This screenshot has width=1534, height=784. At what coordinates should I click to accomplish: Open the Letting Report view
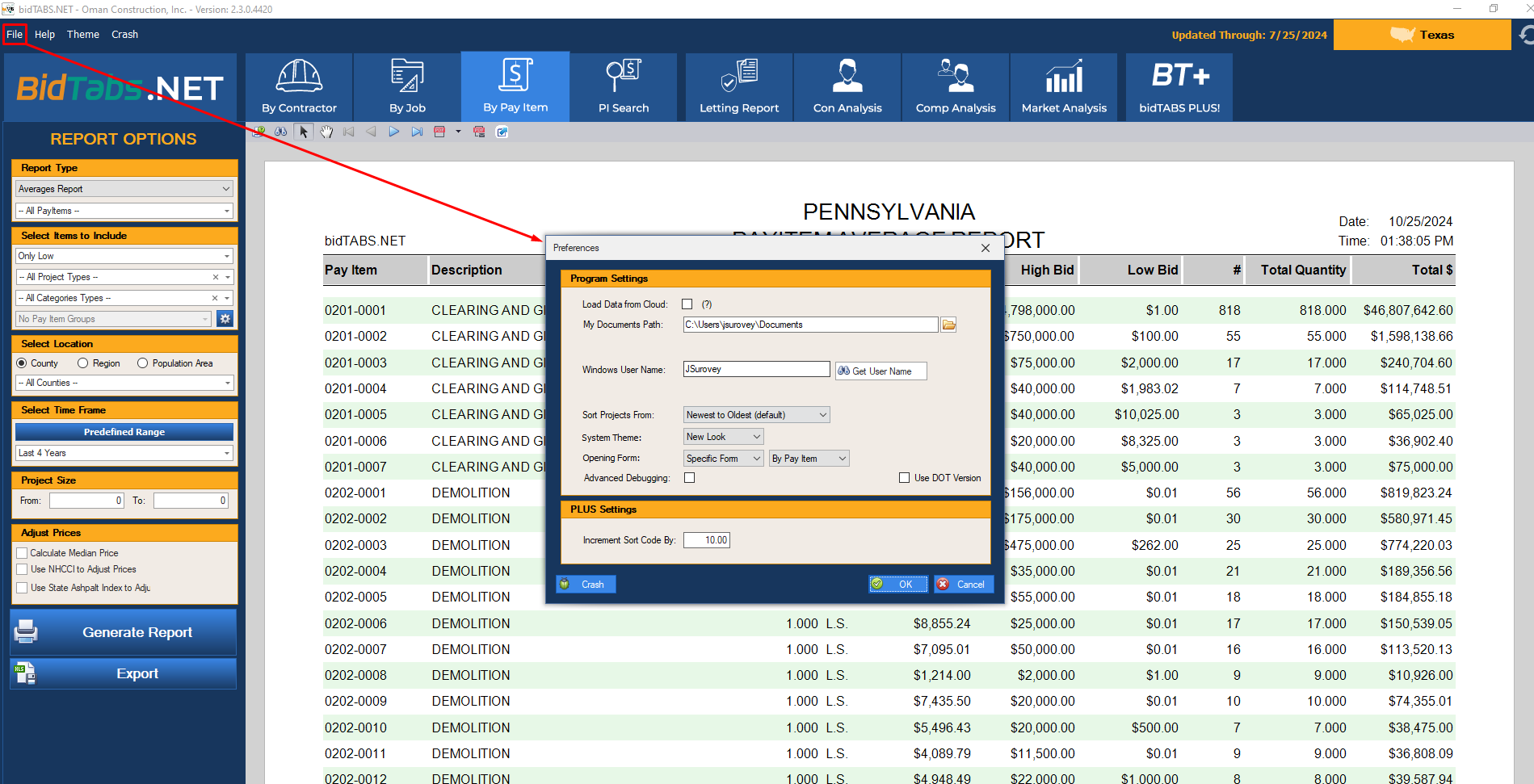tap(739, 87)
